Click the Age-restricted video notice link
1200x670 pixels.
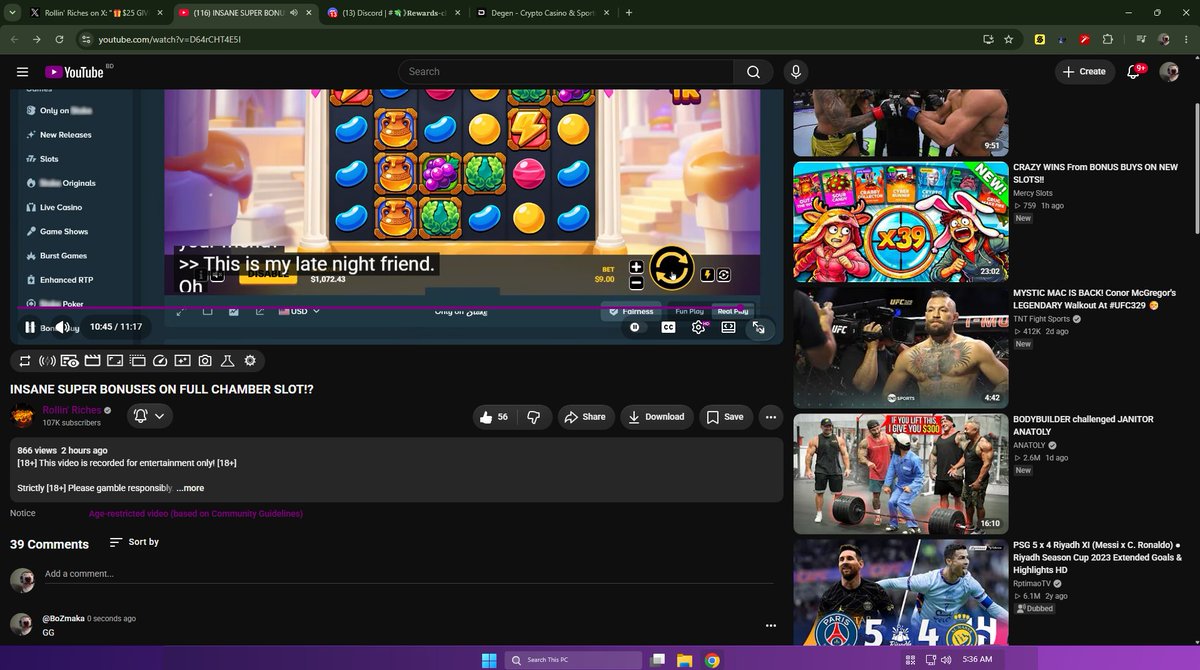pos(196,514)
